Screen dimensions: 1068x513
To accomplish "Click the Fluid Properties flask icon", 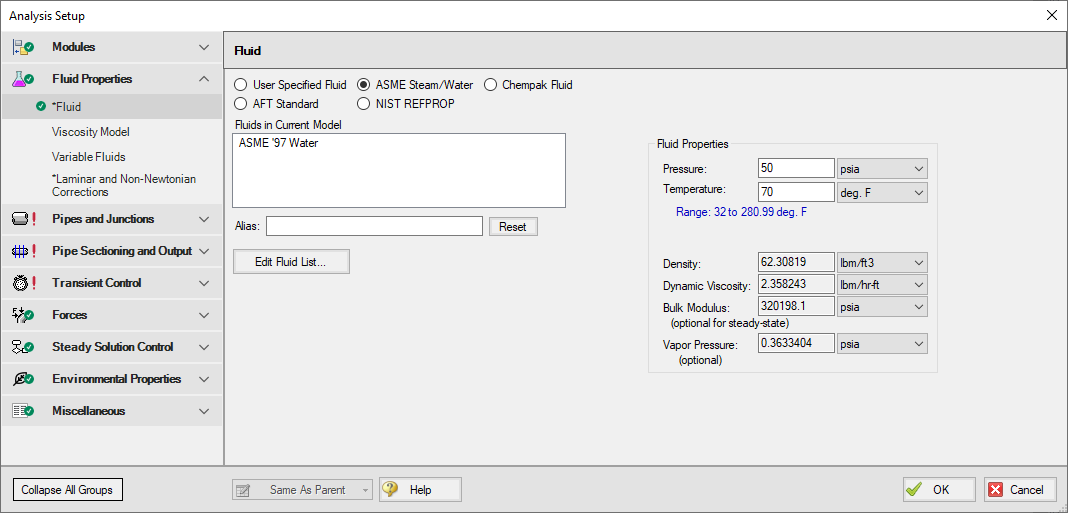I will (x=24, y=79).
